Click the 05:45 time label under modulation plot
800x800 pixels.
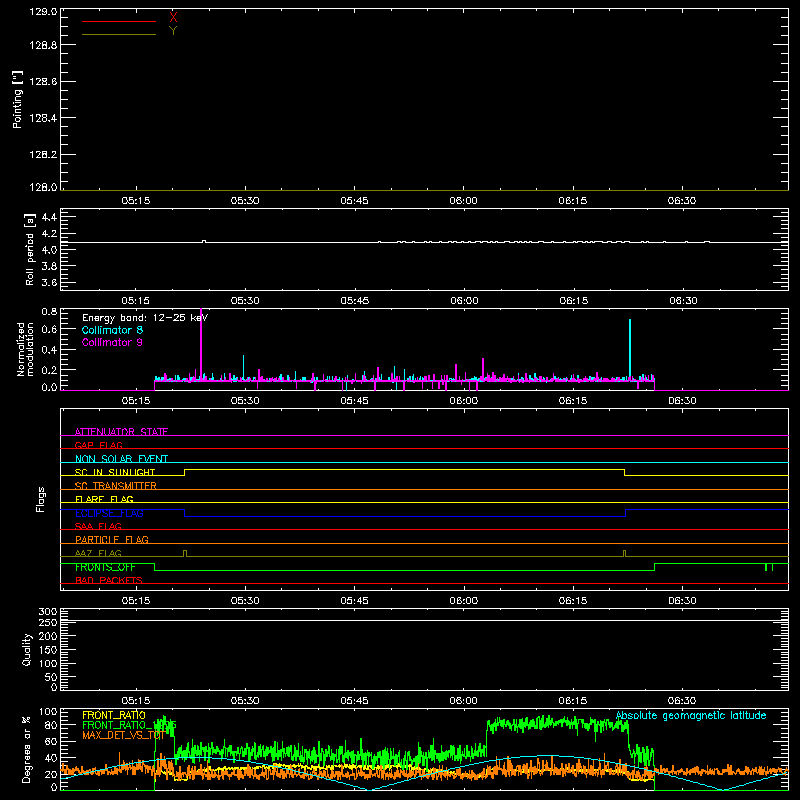coord(354,401)
